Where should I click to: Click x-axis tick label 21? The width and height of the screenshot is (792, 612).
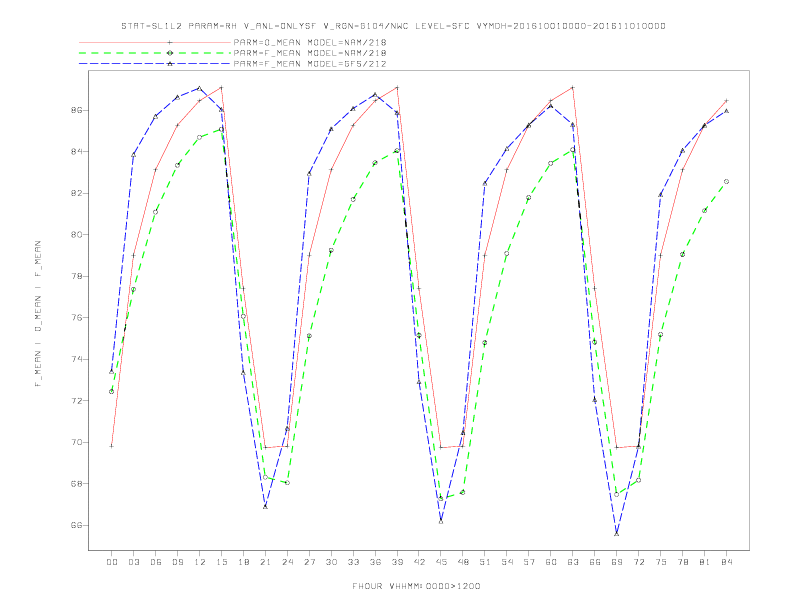265,562
